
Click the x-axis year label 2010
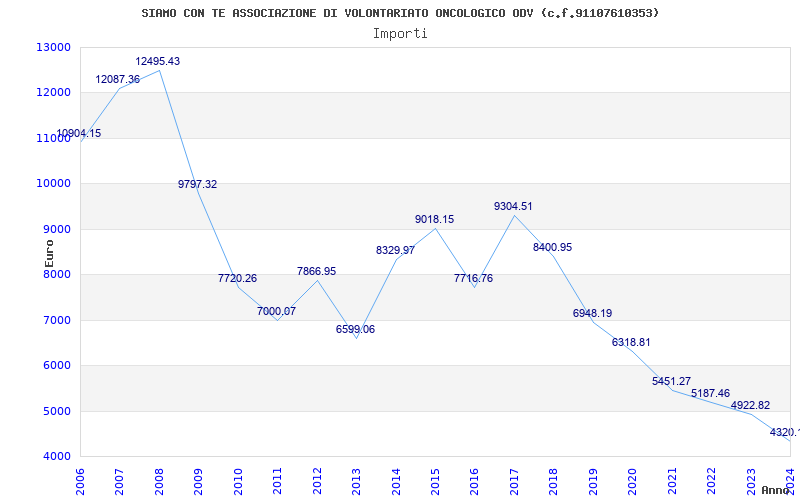(238, 481)
